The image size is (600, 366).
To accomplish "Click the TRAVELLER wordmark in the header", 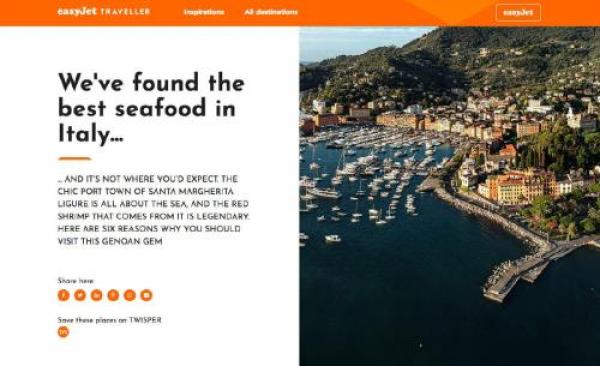I will pyautogui.click(x=125, y=11).
